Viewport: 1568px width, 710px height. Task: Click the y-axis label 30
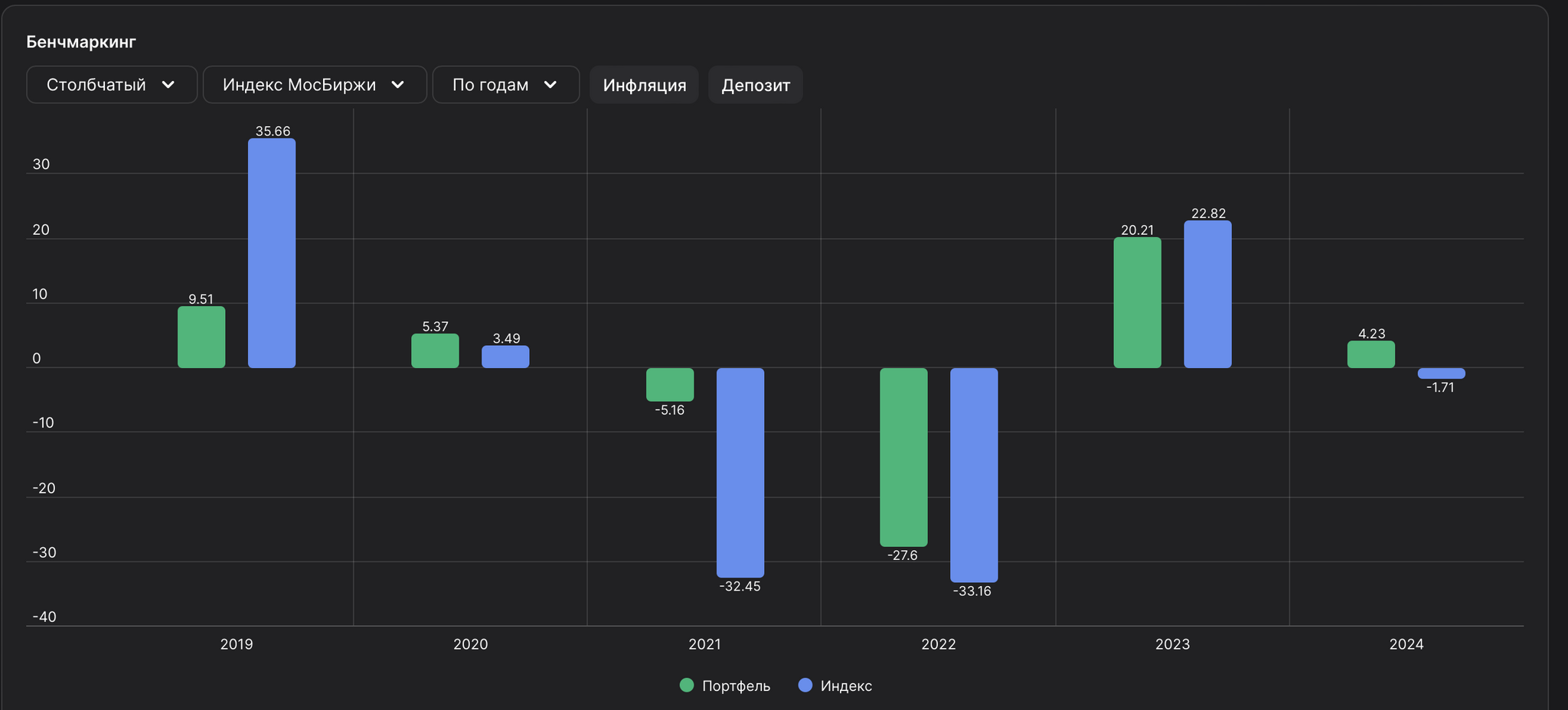click(x=41, y=164)
